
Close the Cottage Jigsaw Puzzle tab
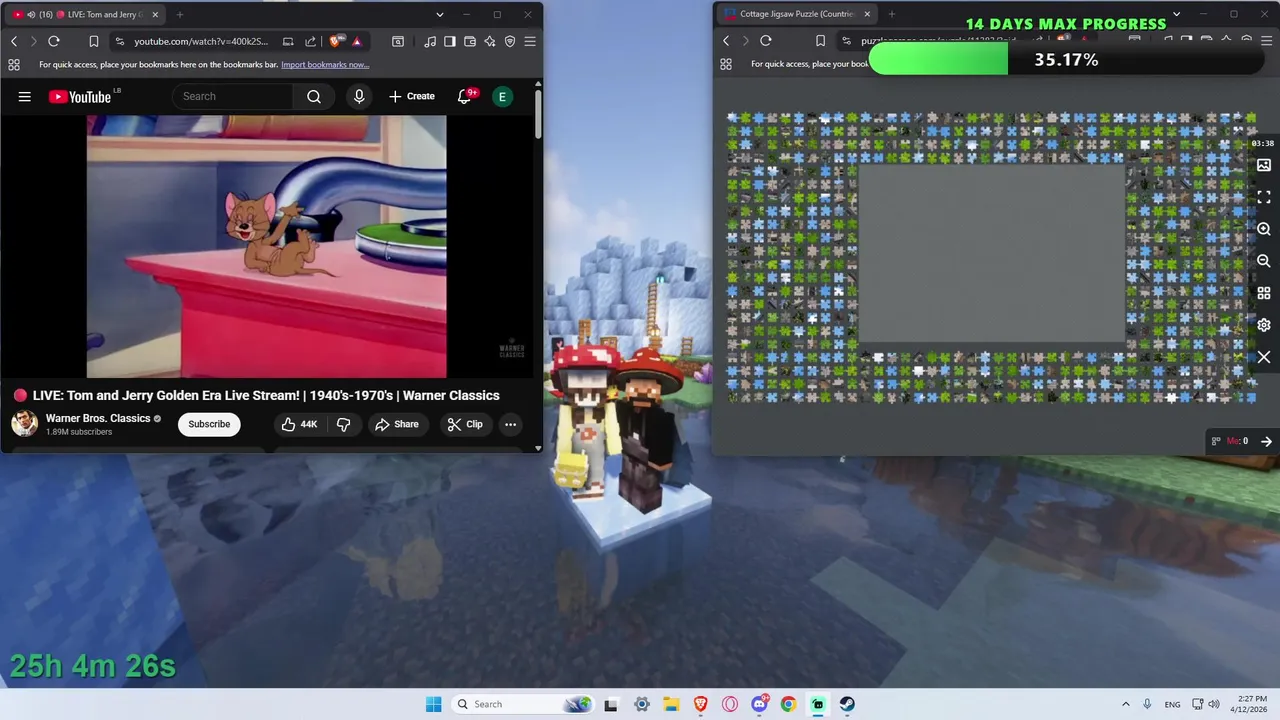(867, 14)
